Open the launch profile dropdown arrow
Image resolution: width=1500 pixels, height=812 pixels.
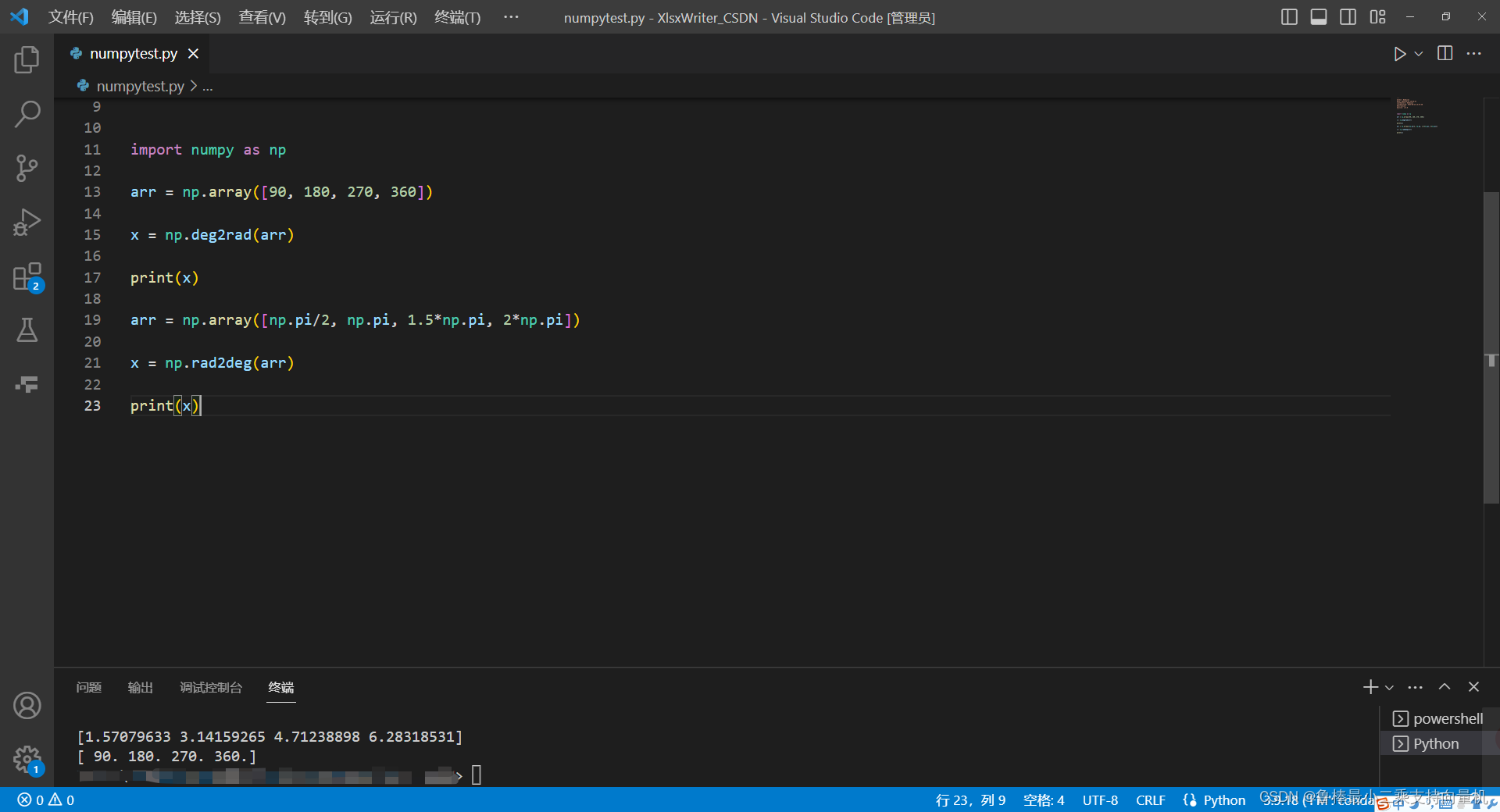click(1389, 688)
